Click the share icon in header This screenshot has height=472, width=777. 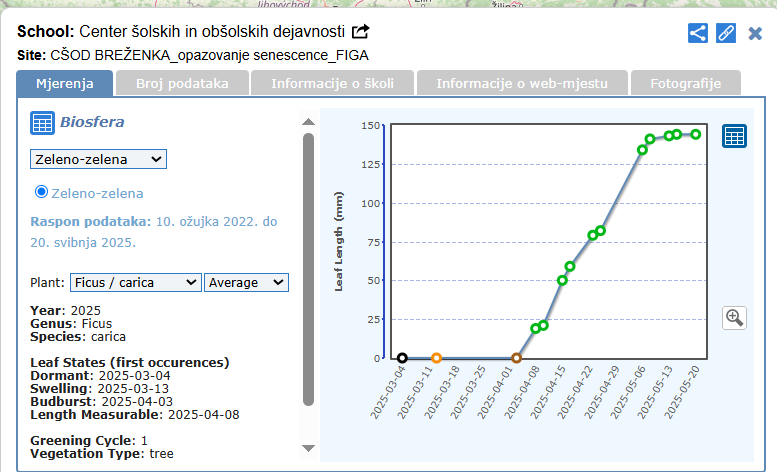pyautogui.click(x=698, y=33)
